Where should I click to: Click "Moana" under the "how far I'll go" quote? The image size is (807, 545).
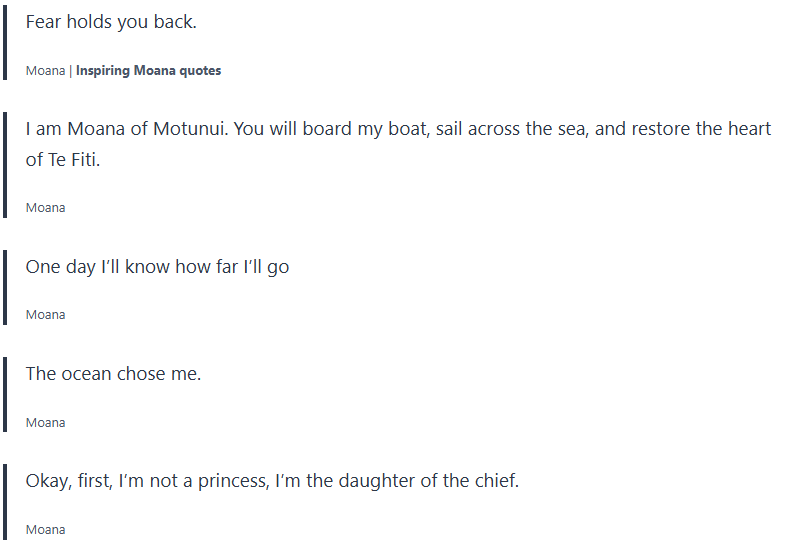pyautogui.click(x=45, y=315)
